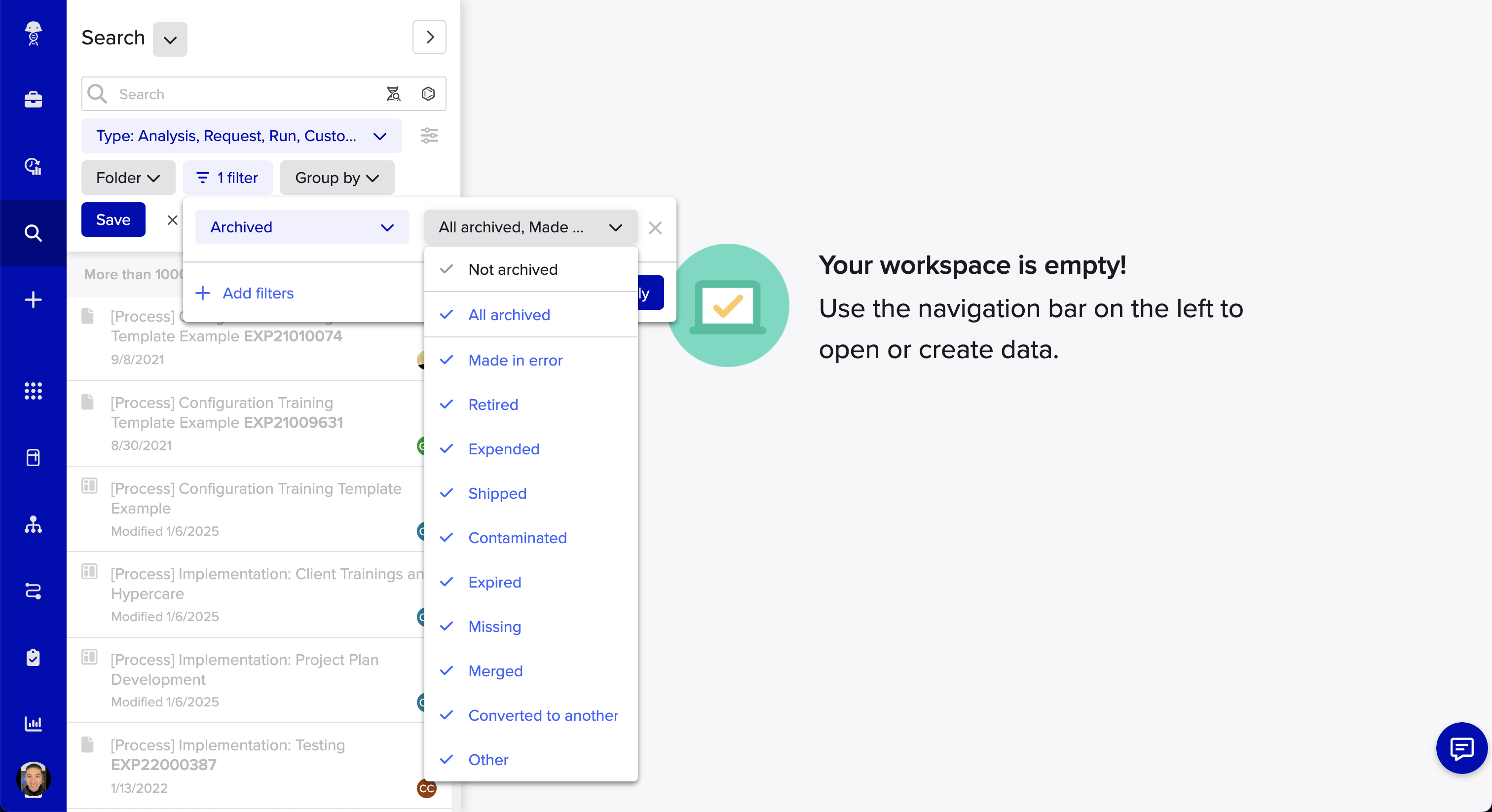Screen dimensions: 1492x812
Task: Uncheck the Shipped option
Action: 530,493
